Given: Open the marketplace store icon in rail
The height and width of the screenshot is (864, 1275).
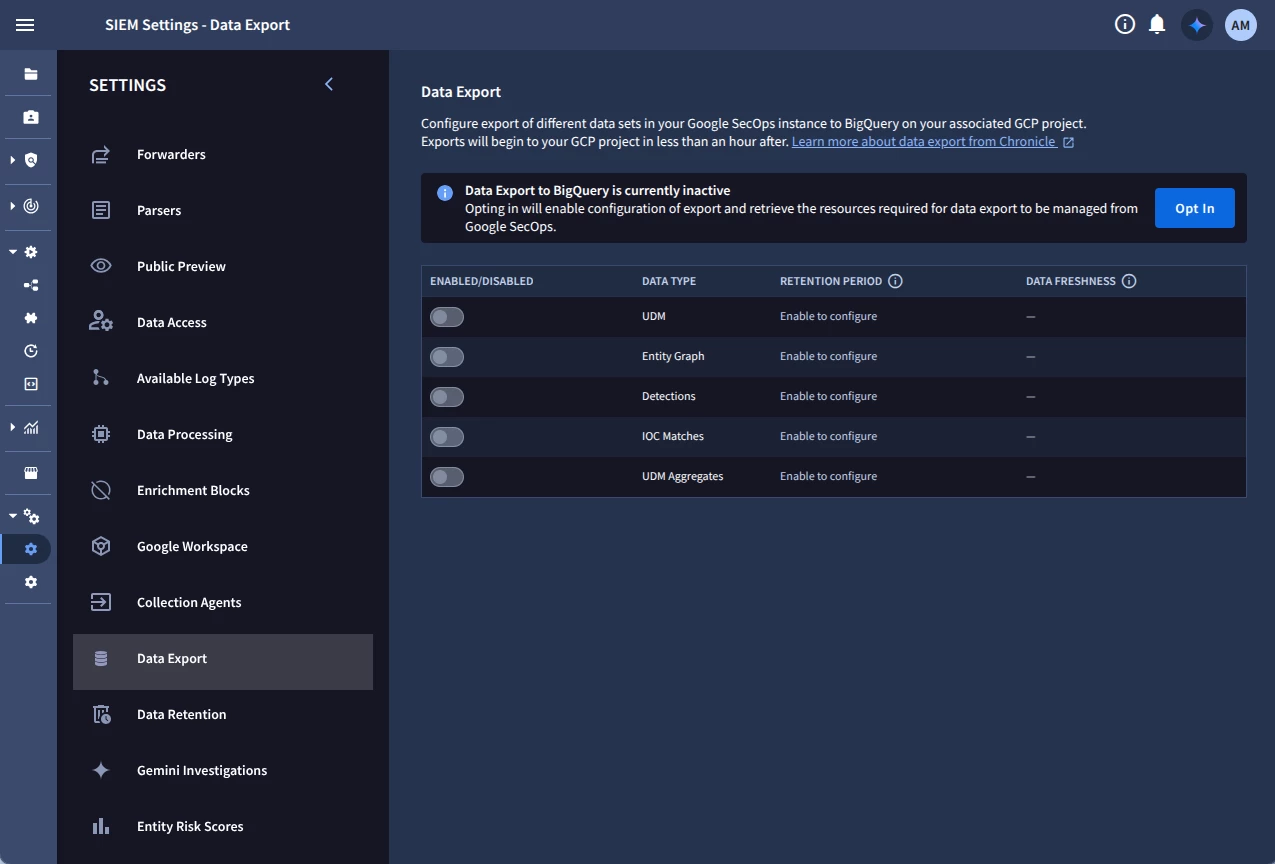Looking at the screenshot, I should 31,473.
